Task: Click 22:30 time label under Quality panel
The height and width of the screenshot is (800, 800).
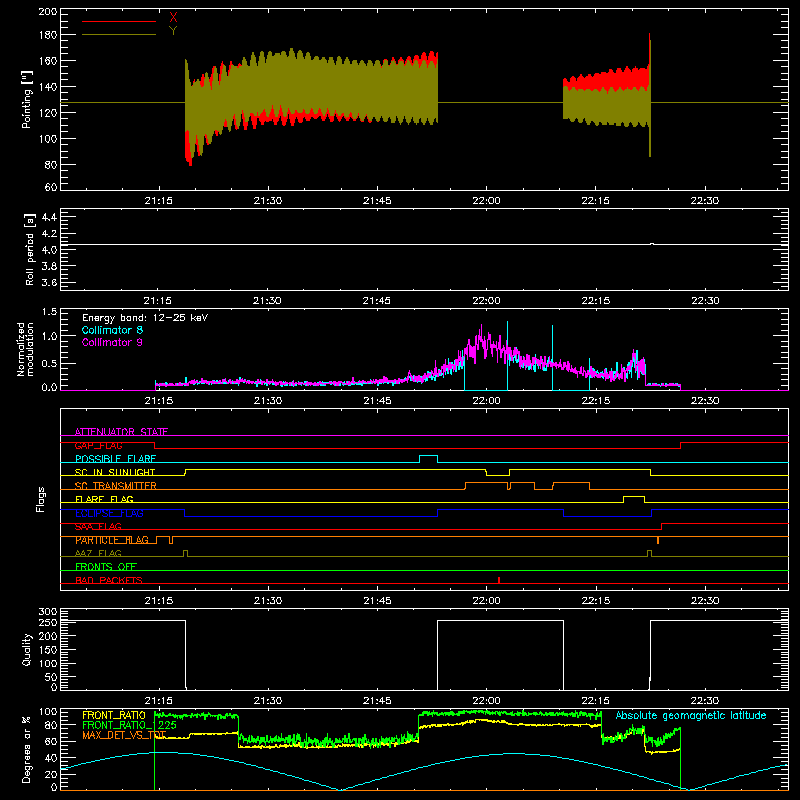Action: [x=705, y=701]
